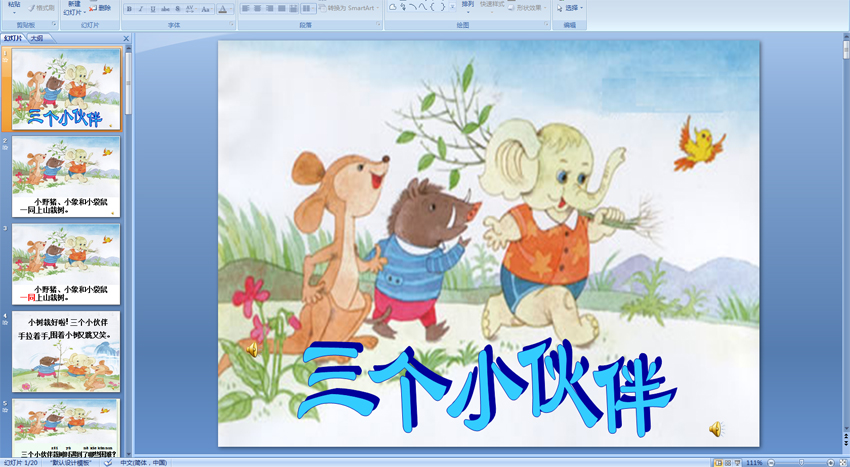Screen dimensions: 850x467
Task: Pick the font color (A) button
Action: click(x=223, y=9)
